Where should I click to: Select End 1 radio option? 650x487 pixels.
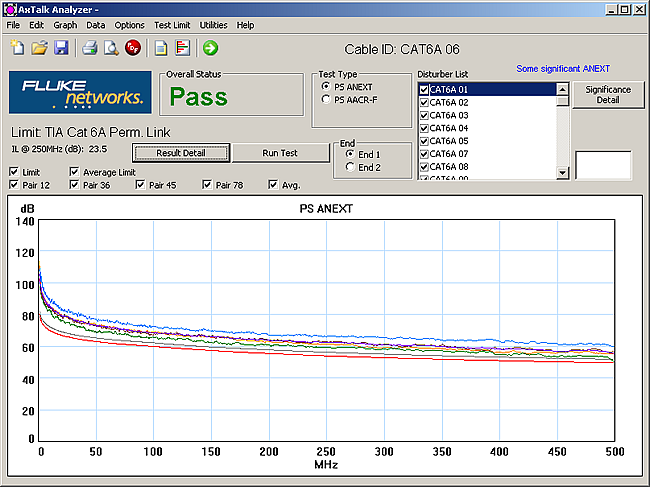350,154
